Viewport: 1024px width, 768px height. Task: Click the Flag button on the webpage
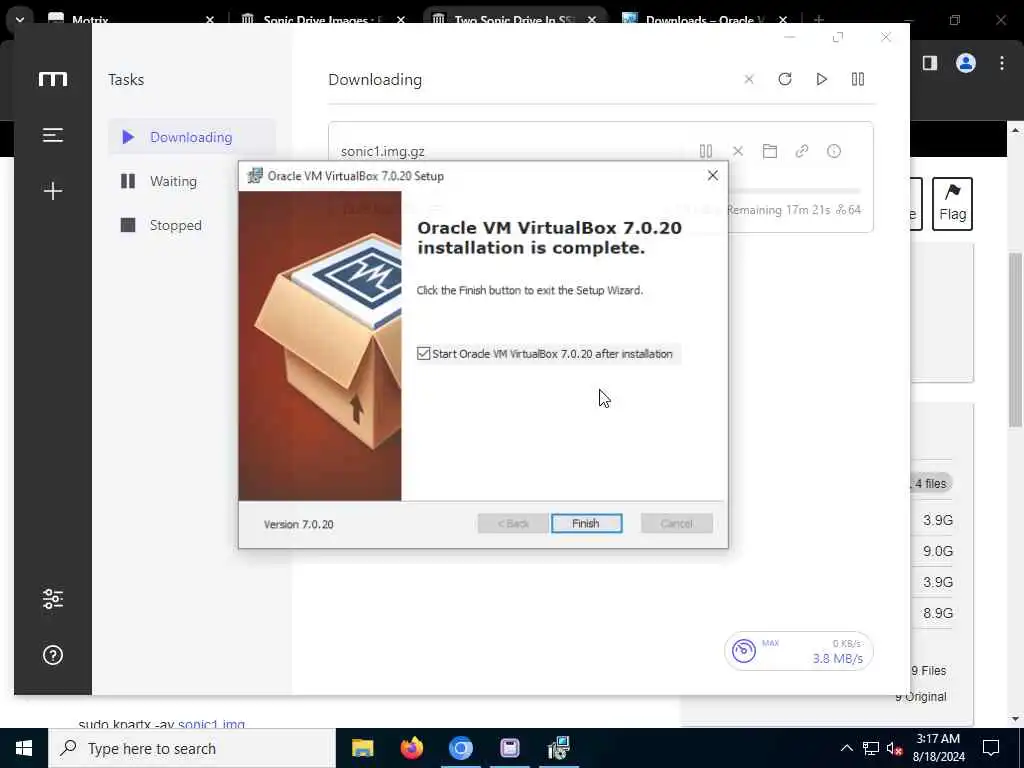pos(952,204)
